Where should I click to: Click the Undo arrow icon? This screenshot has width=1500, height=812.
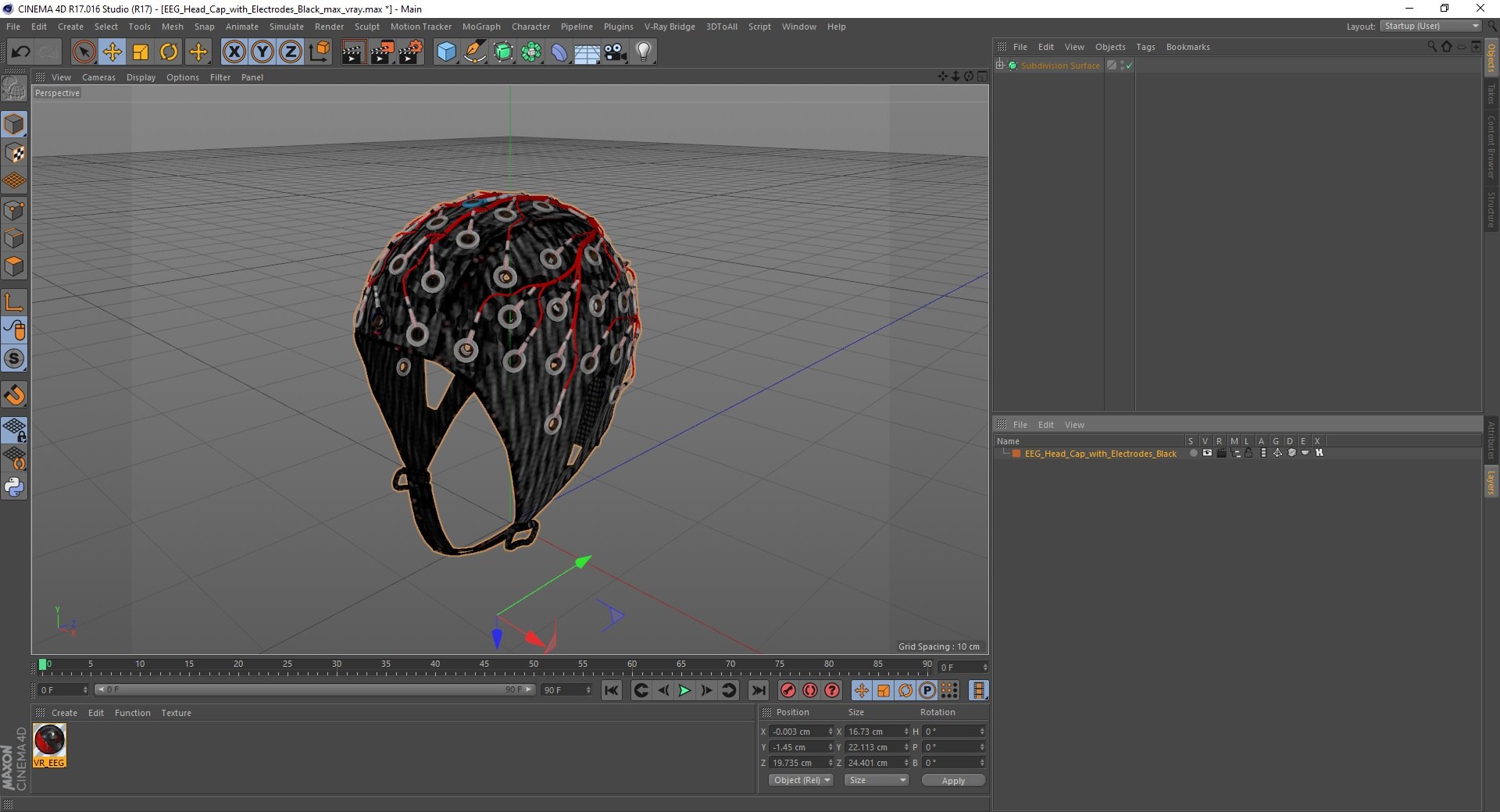[20, 52]
